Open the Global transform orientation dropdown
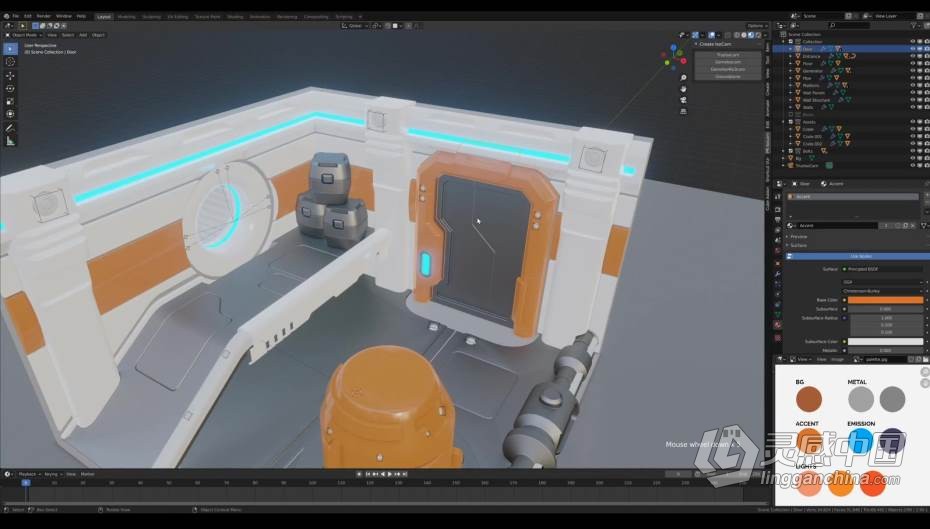 (355, 26)
